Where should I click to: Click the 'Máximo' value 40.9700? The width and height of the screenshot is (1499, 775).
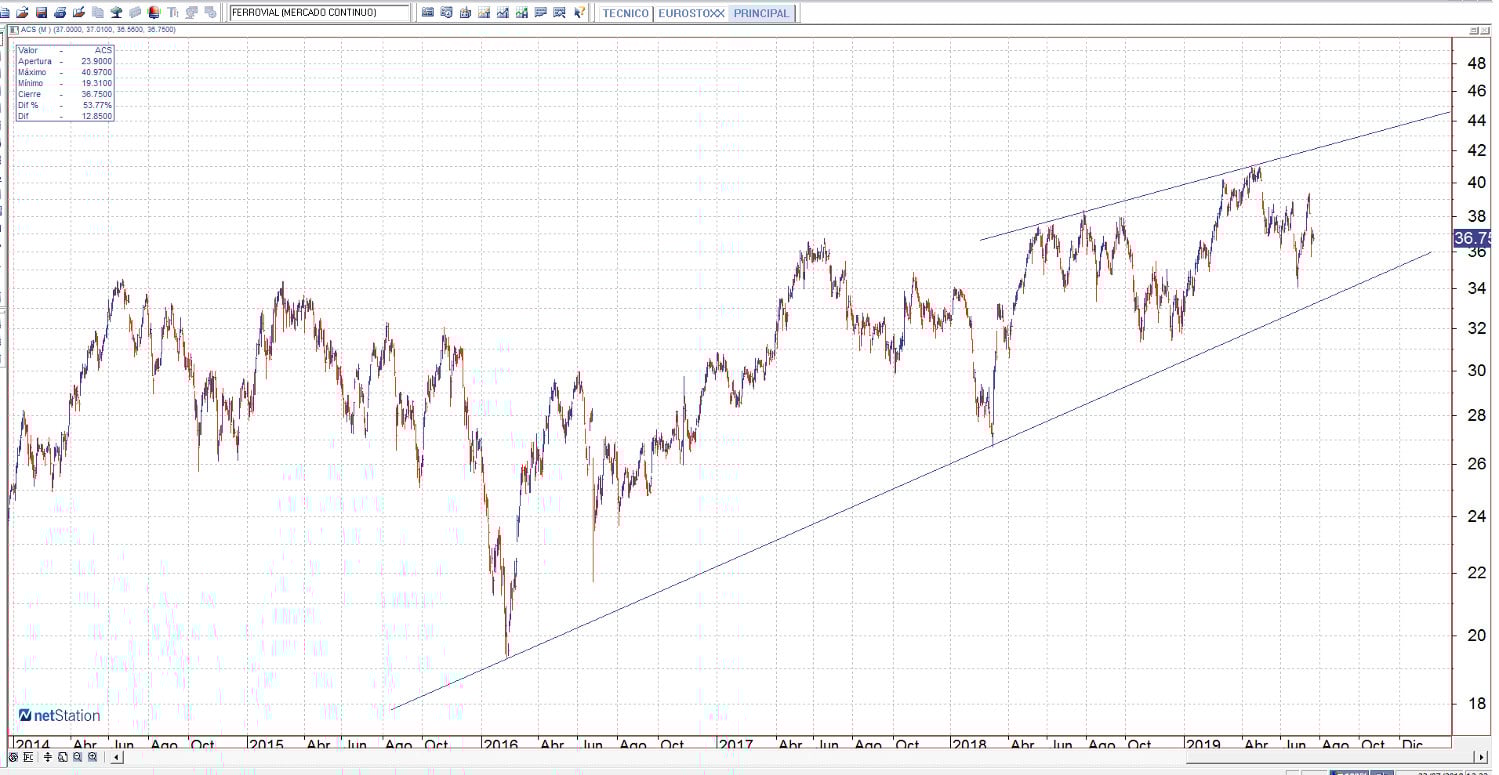tap(96, 72)
